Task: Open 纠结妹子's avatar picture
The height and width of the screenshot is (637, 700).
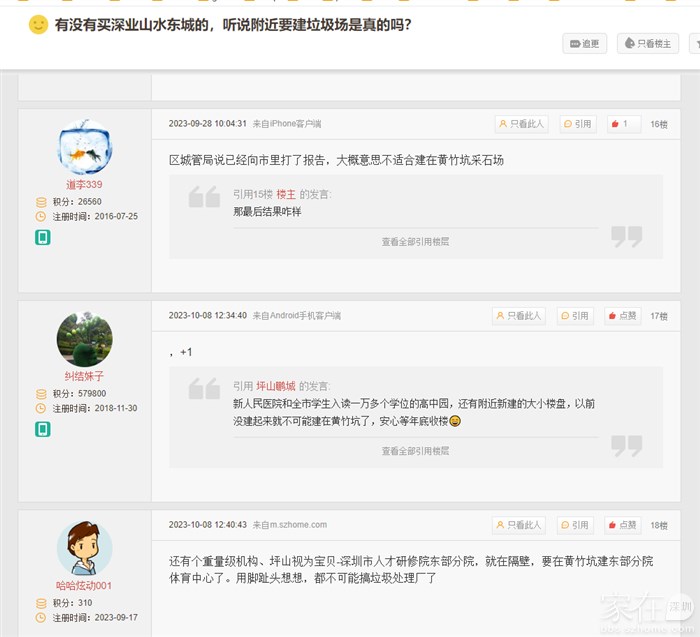Action: point(84,340)
